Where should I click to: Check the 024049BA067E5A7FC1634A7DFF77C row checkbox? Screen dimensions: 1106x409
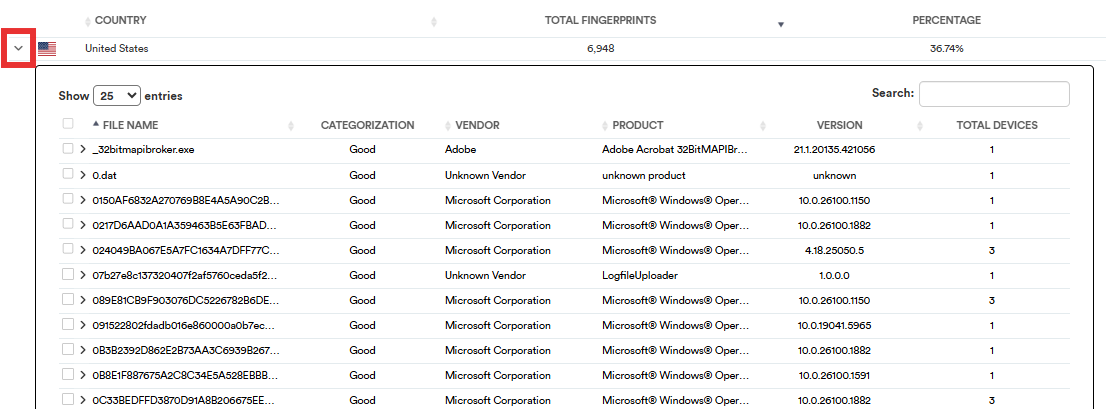[x=68, y=249]
